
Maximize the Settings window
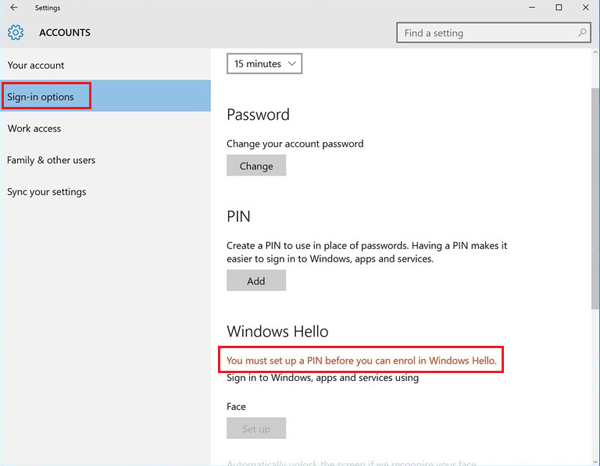pyautogui.click(x=559, y=7)
